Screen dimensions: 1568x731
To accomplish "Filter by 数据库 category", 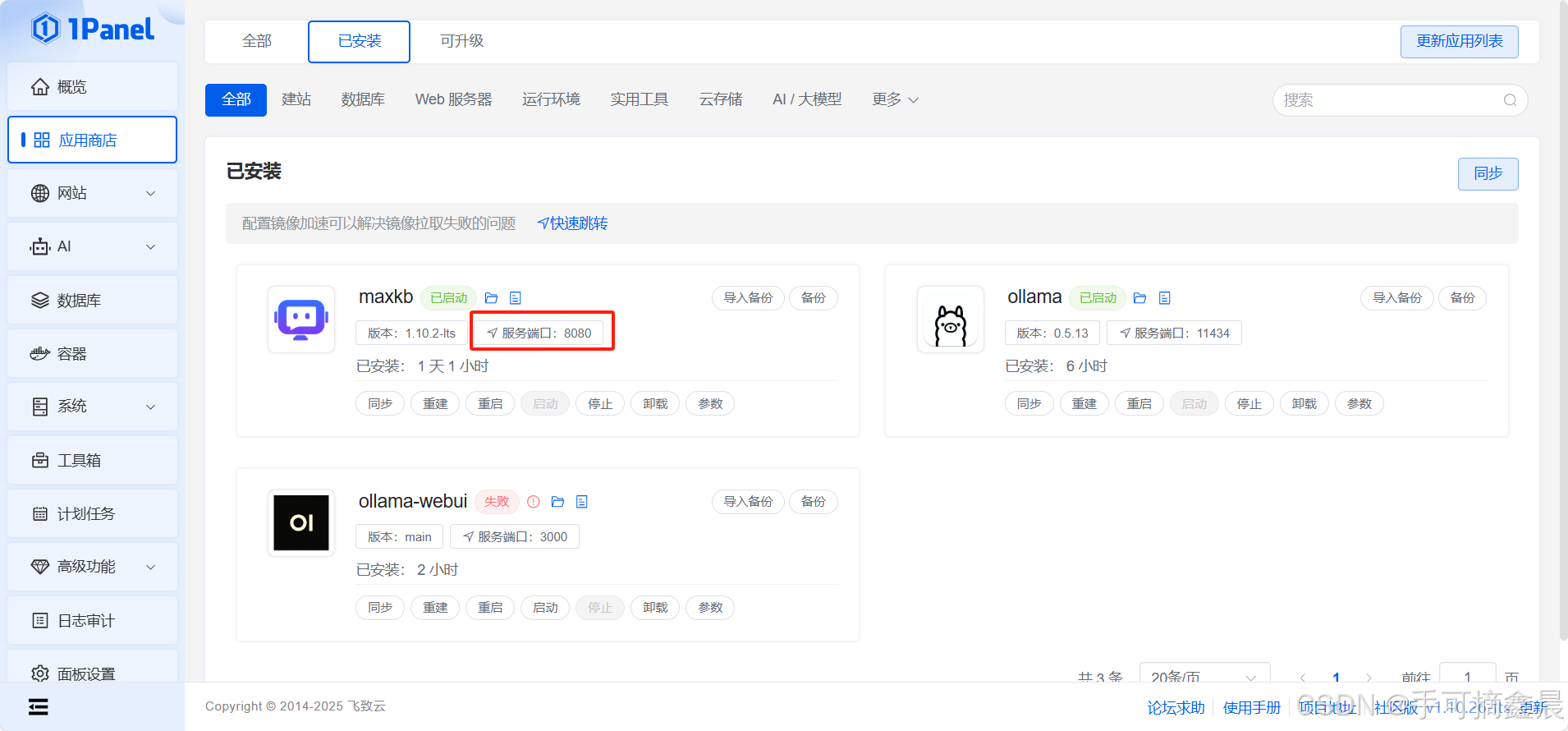I will pyautogui.click(x=363, y=100).
